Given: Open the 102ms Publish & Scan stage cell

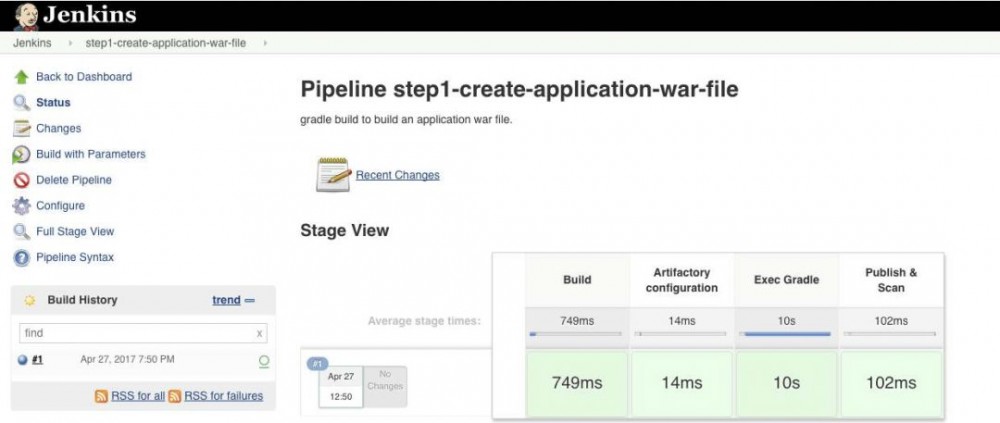Looking at the screenshot, I should tap(891, 383).
